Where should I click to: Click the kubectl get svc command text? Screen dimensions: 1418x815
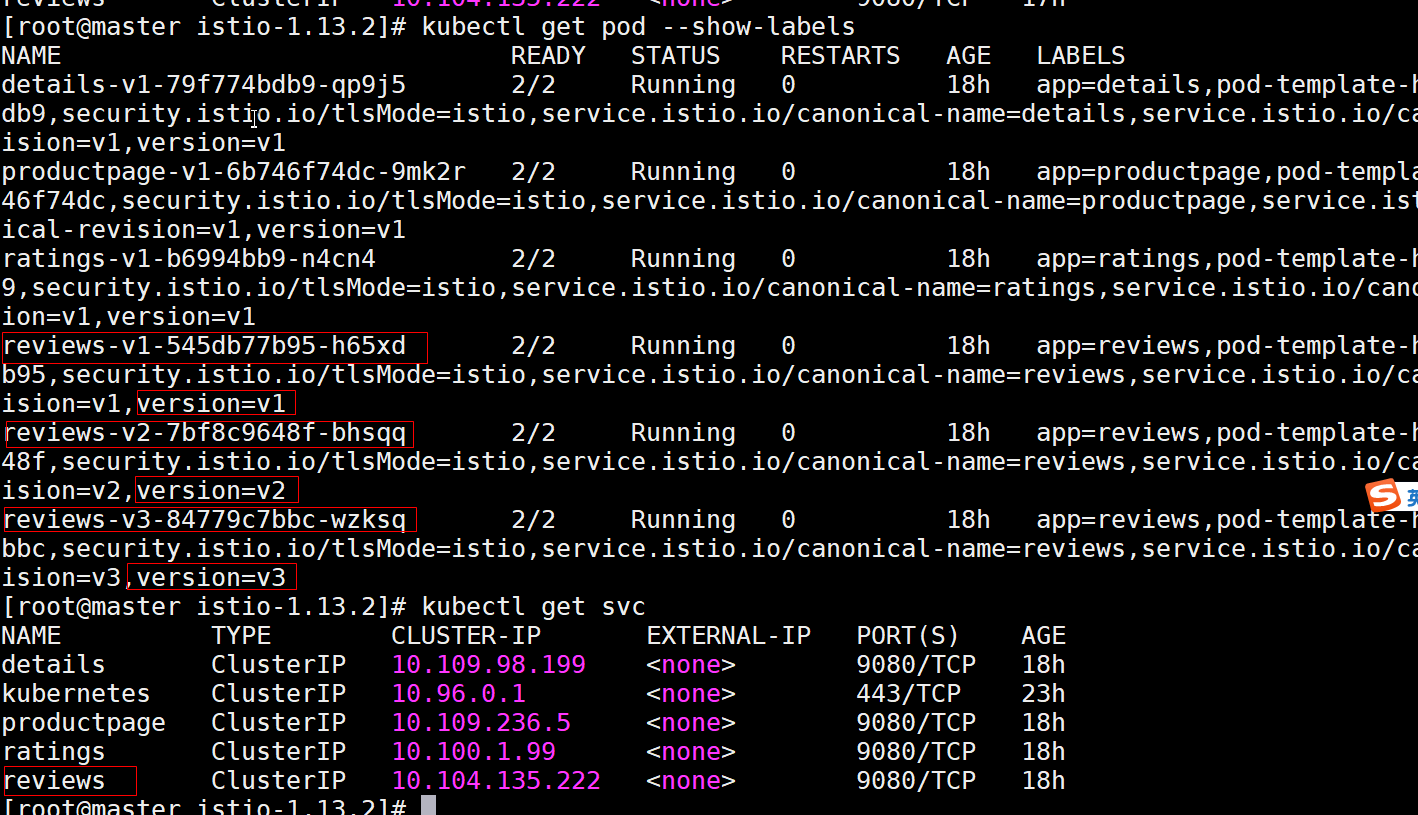click(x=533, y=607)
